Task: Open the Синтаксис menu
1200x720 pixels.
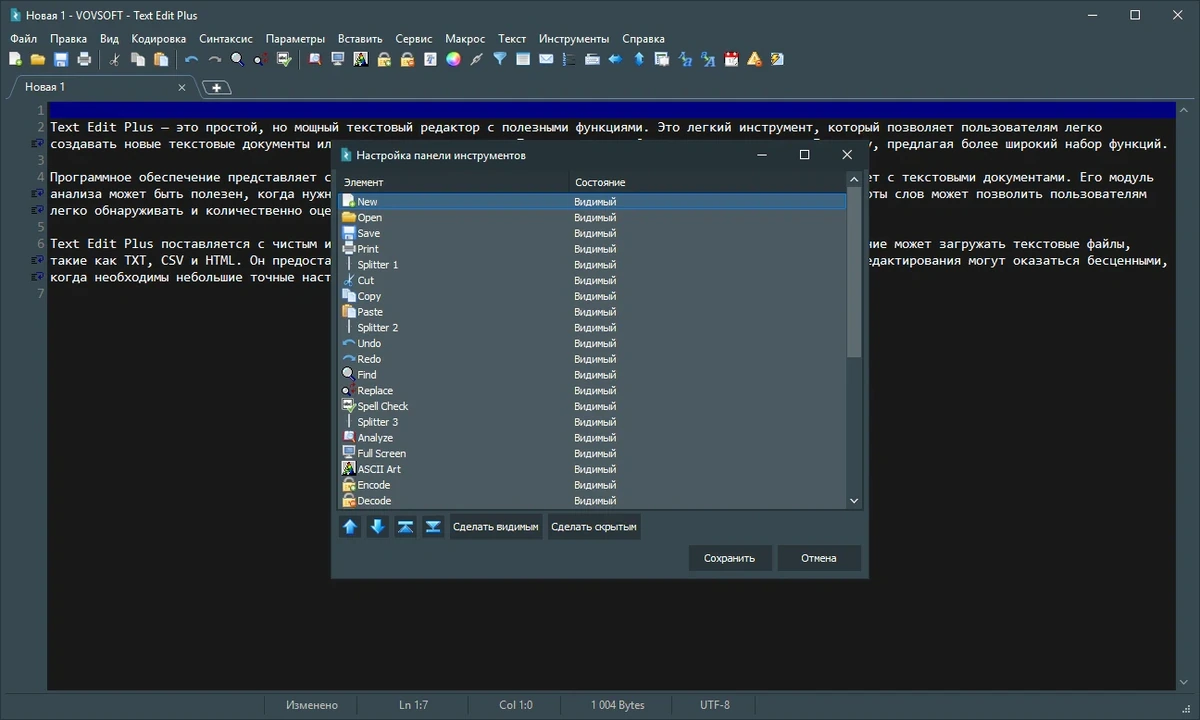Action: click(x=226, y=39)
